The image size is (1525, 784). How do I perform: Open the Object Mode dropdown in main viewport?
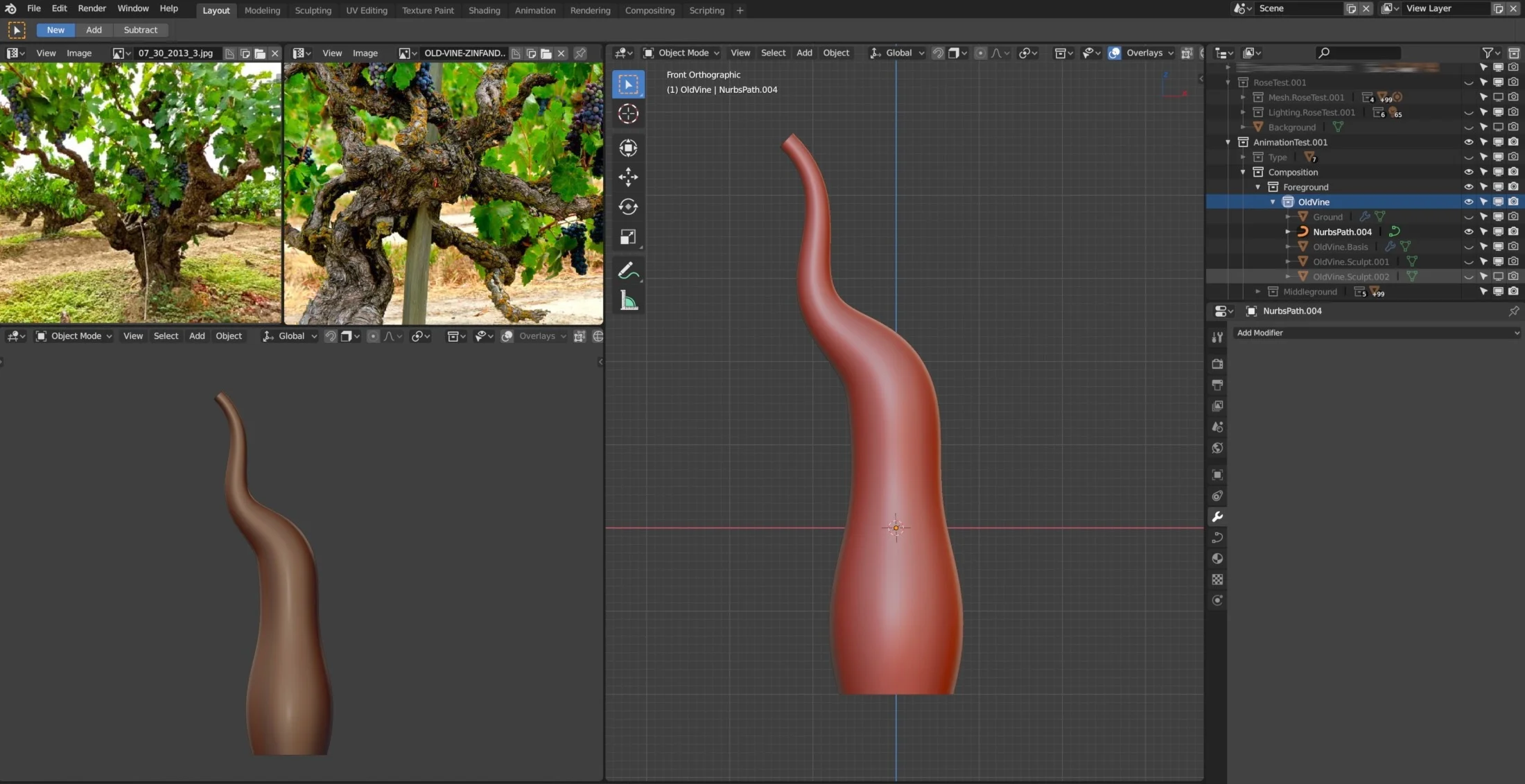[681, 53]
